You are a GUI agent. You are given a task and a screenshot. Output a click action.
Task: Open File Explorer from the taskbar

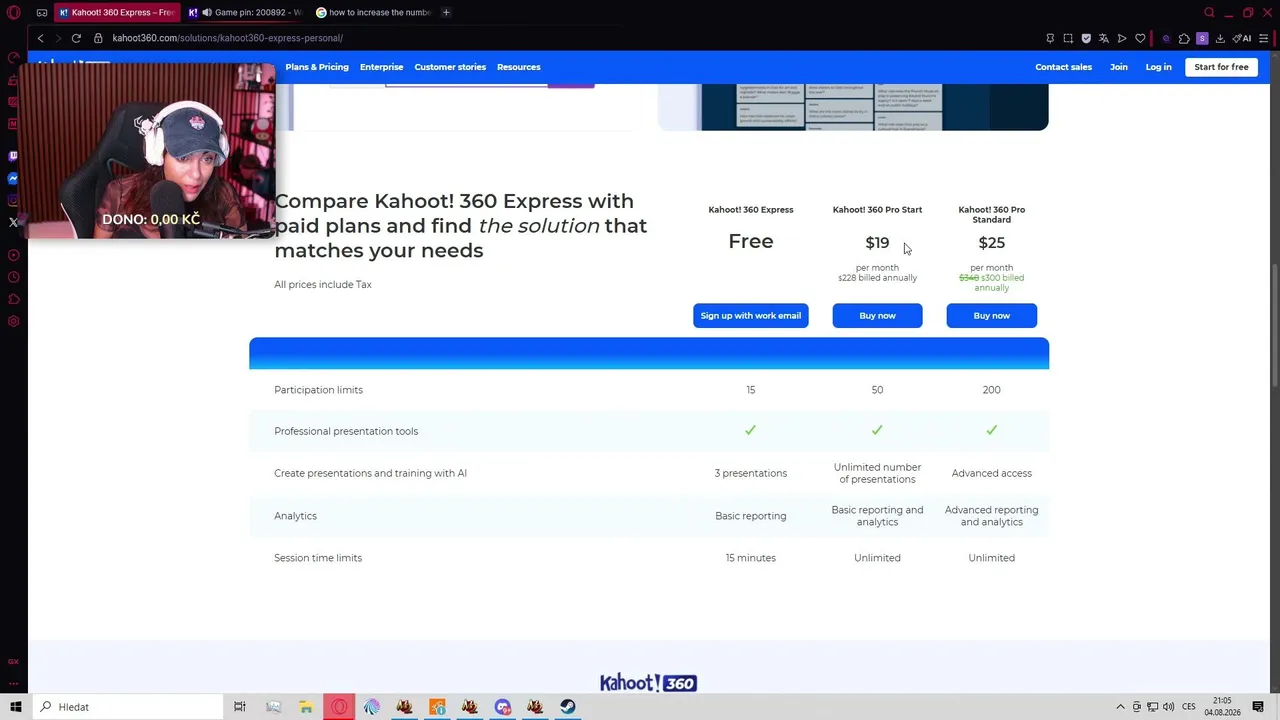(x=306, y=707)
